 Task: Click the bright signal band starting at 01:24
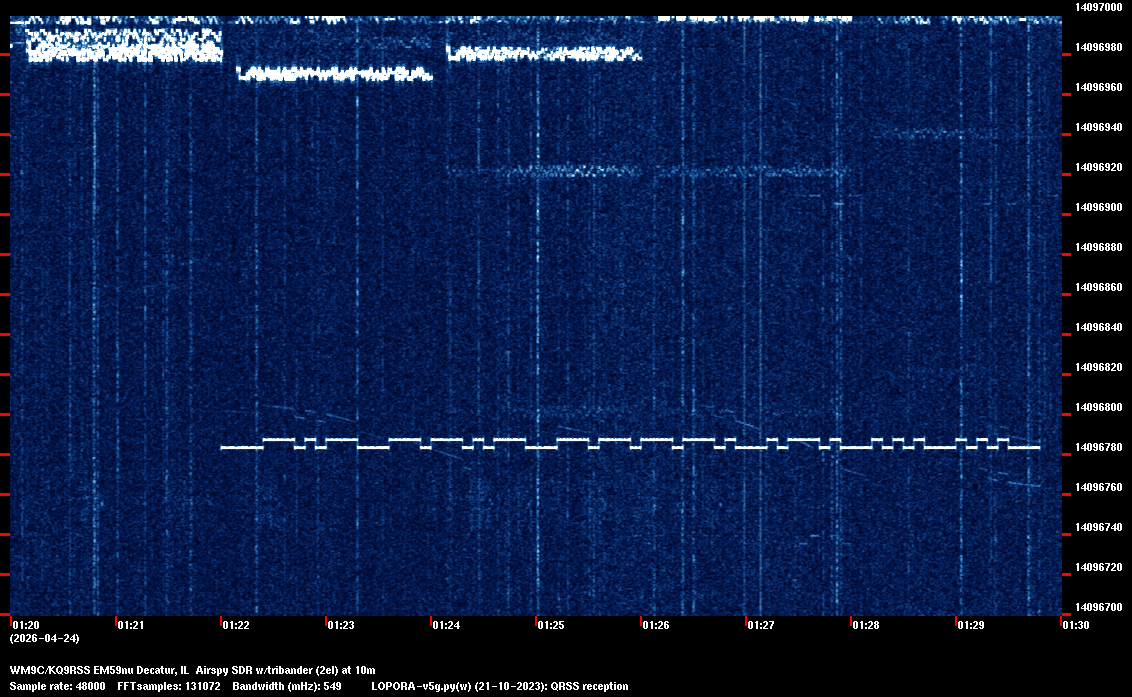pos(543,53)
